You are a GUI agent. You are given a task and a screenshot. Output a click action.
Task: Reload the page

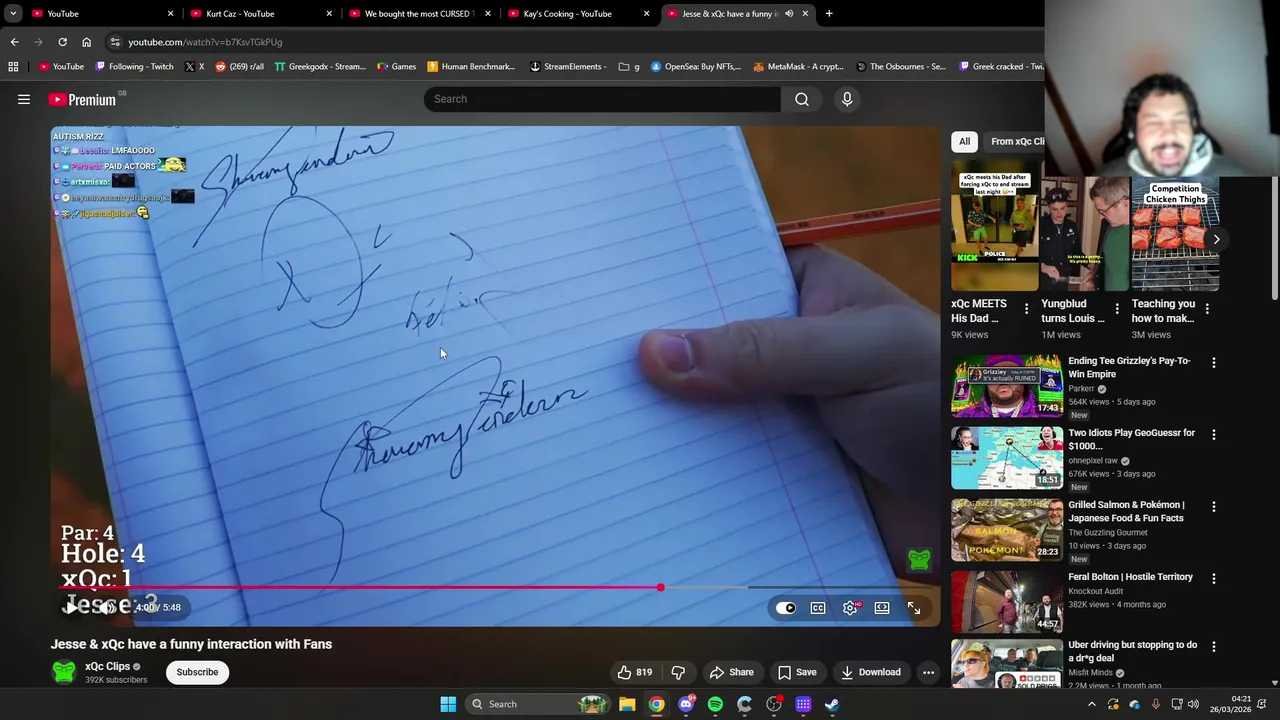click(x=62, y=42)
